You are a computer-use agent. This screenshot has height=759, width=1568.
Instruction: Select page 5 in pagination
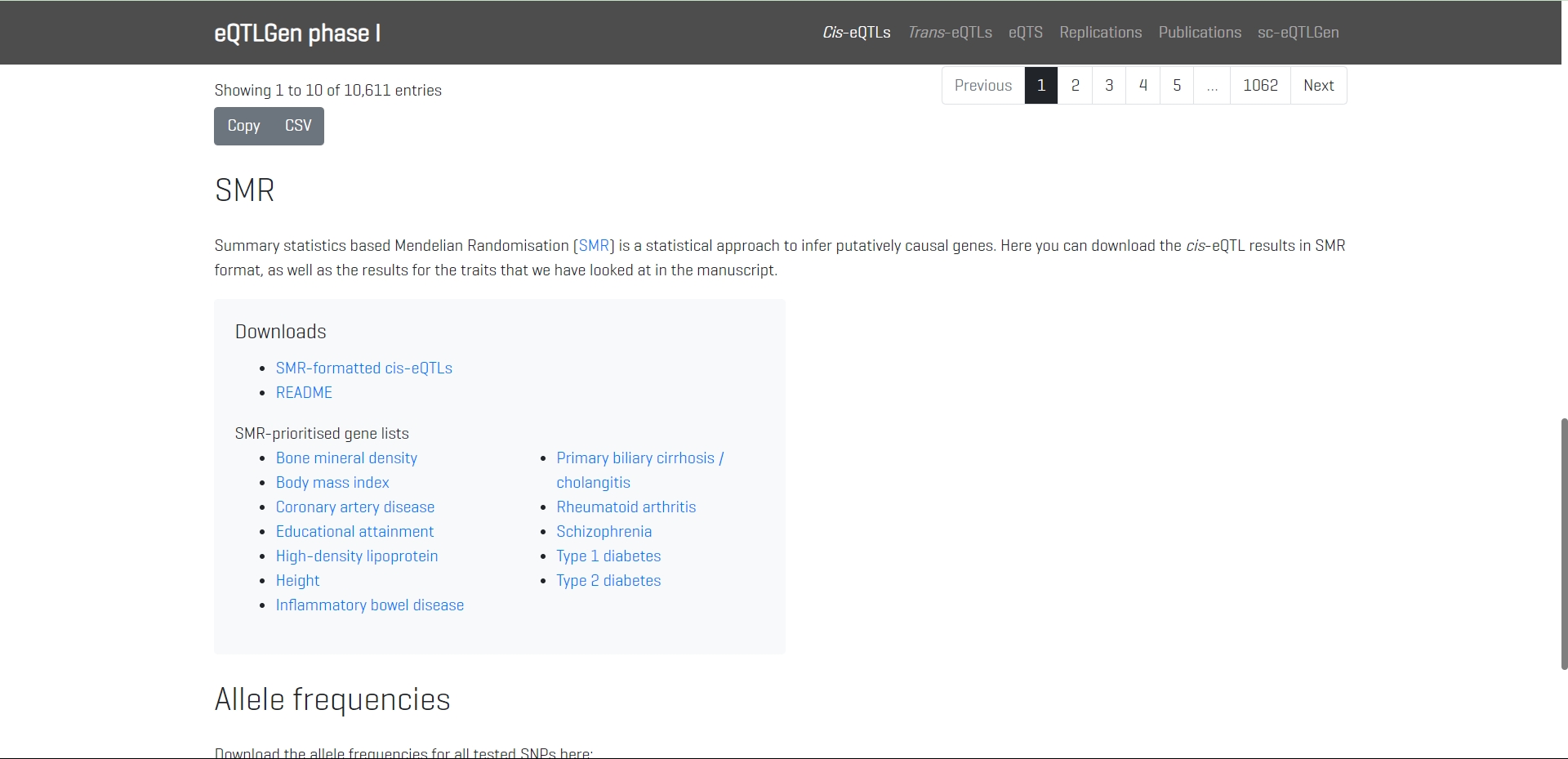(x=1176, y=86)
